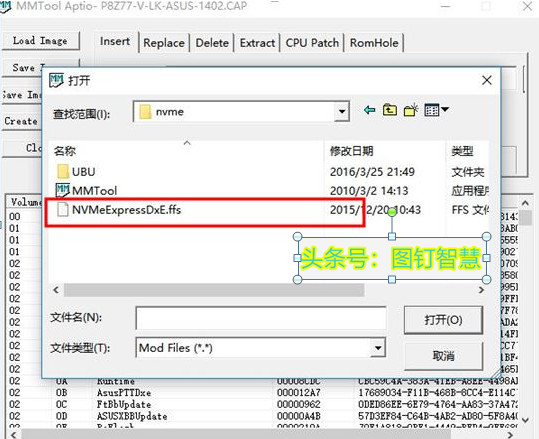539x439 pixels.
Task: Switch to the CPU Patch tab
Action: coord(312,43)
